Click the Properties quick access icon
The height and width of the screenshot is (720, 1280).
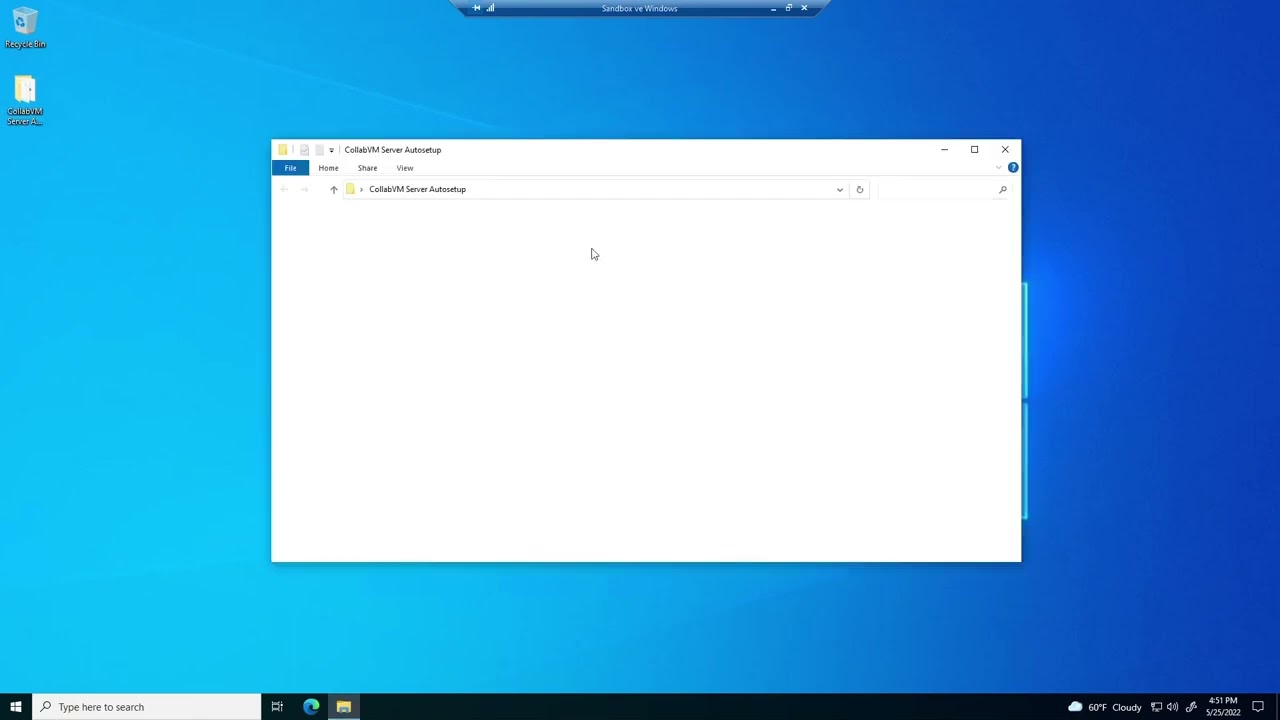point(304,150)
